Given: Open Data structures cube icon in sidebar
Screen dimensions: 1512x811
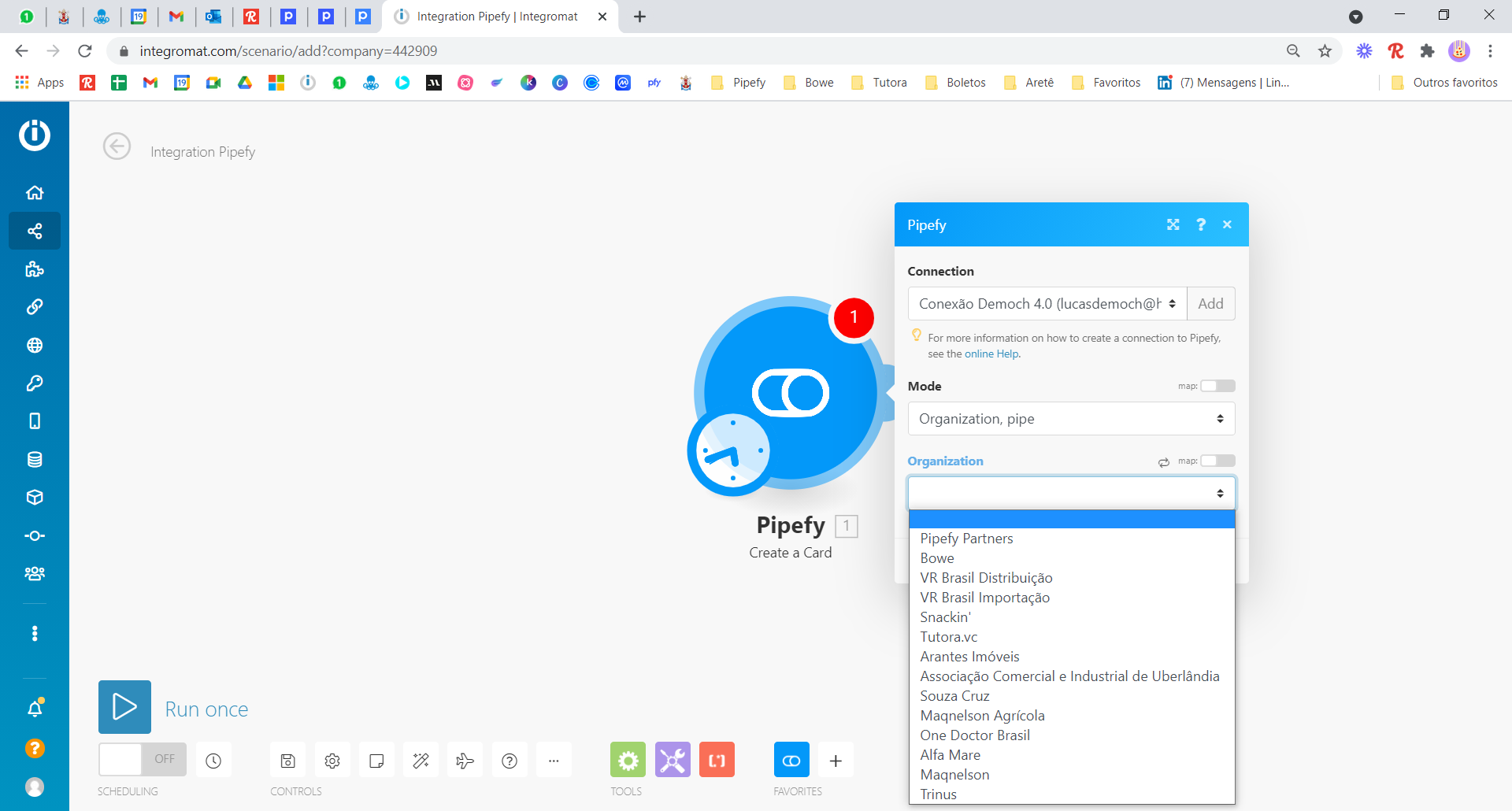Looking at the screenshot, I should click(35, 498).
